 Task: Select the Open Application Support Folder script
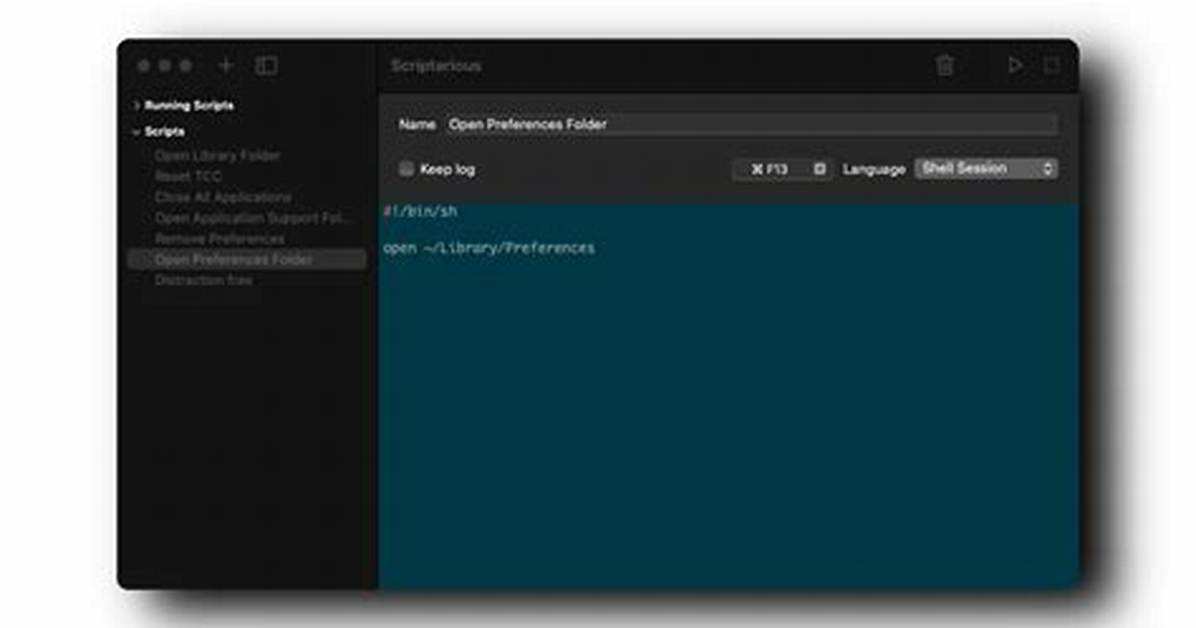[252, 217]
